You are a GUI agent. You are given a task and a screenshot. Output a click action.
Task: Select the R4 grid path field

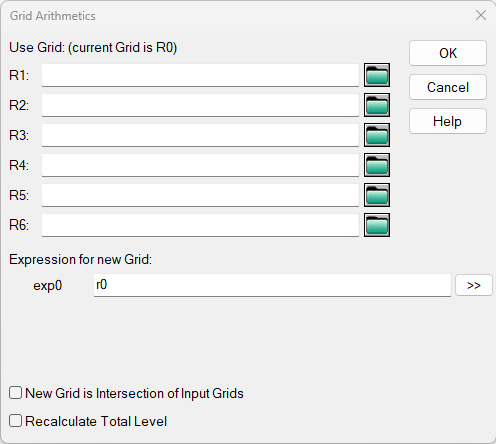200,165
